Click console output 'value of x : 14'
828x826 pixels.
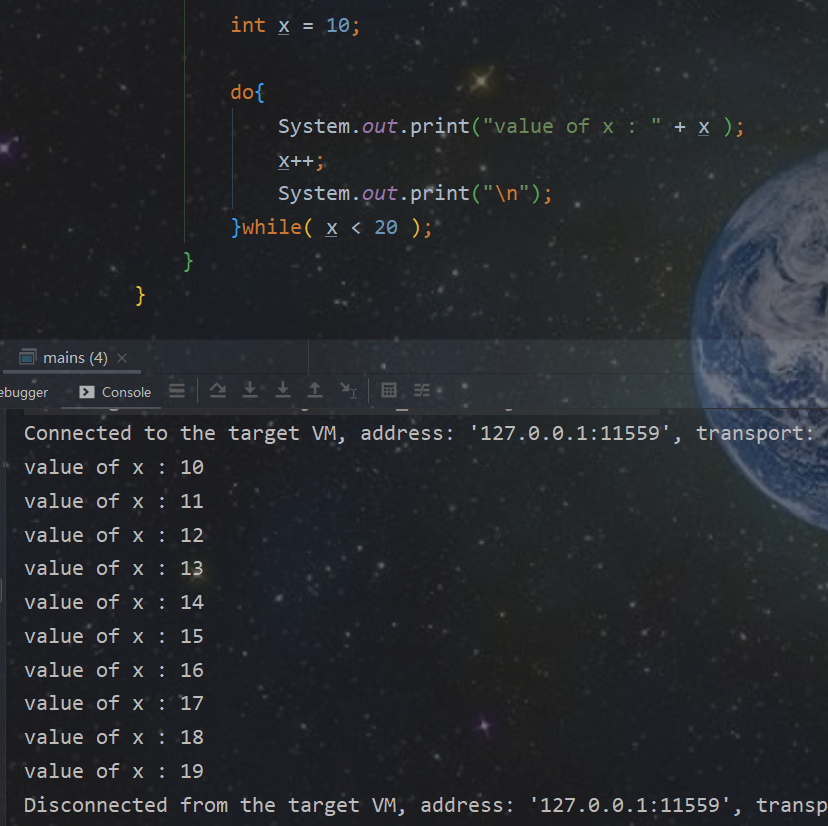[x=114, y=602]
